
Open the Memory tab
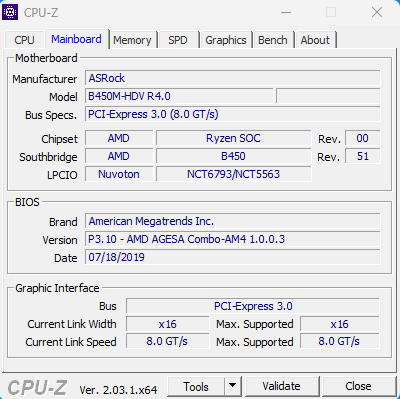[x=132, y=40]
